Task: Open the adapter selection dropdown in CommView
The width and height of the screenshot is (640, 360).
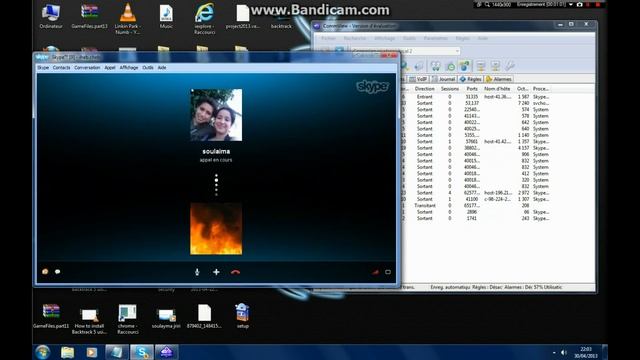Action: (457, 51)
